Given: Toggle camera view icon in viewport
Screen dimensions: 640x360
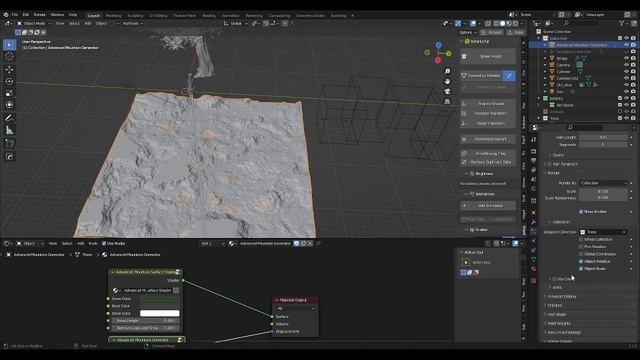Looking at the screenshot, I should click(447, 91).
